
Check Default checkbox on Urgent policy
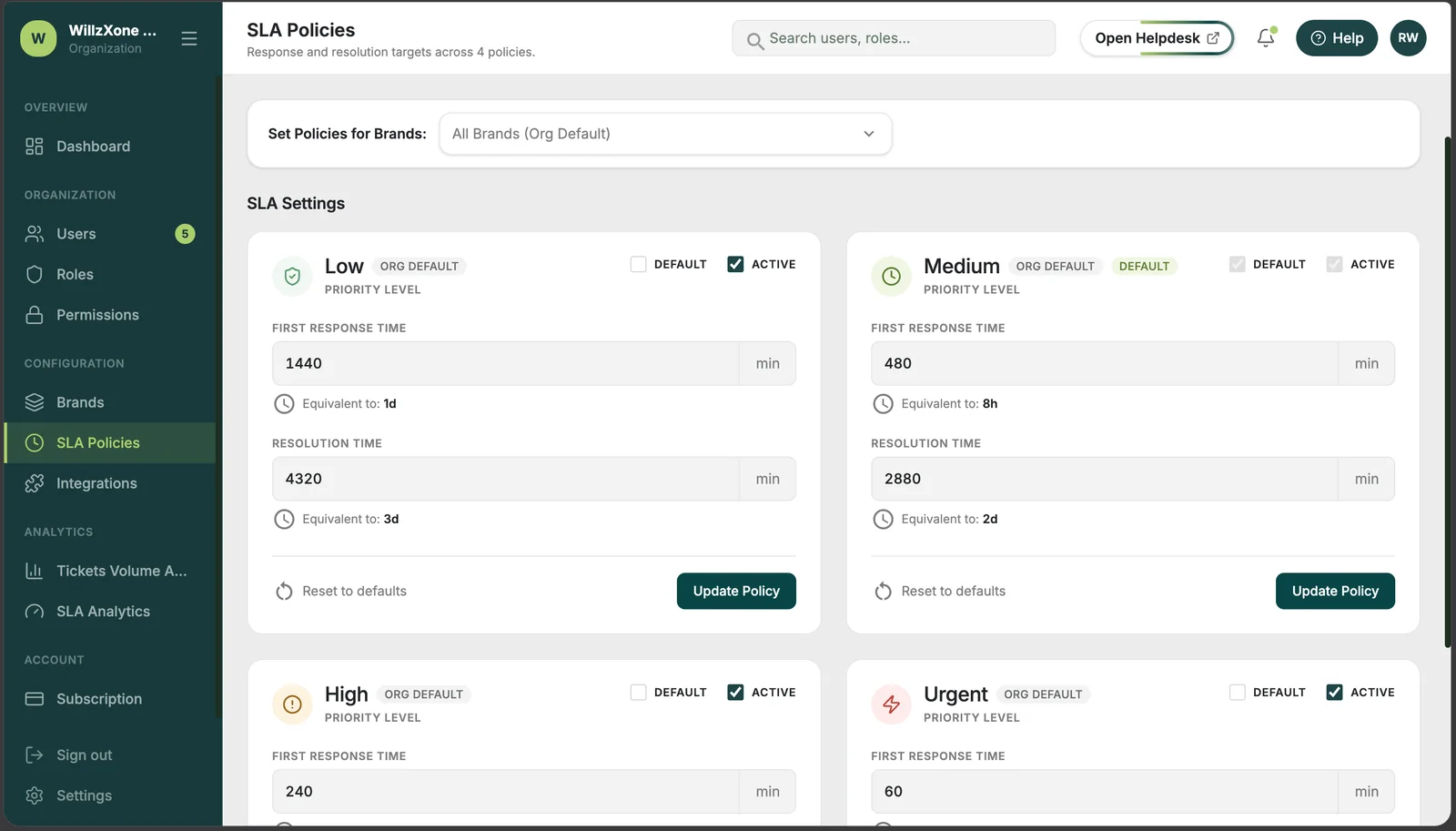1237,692
